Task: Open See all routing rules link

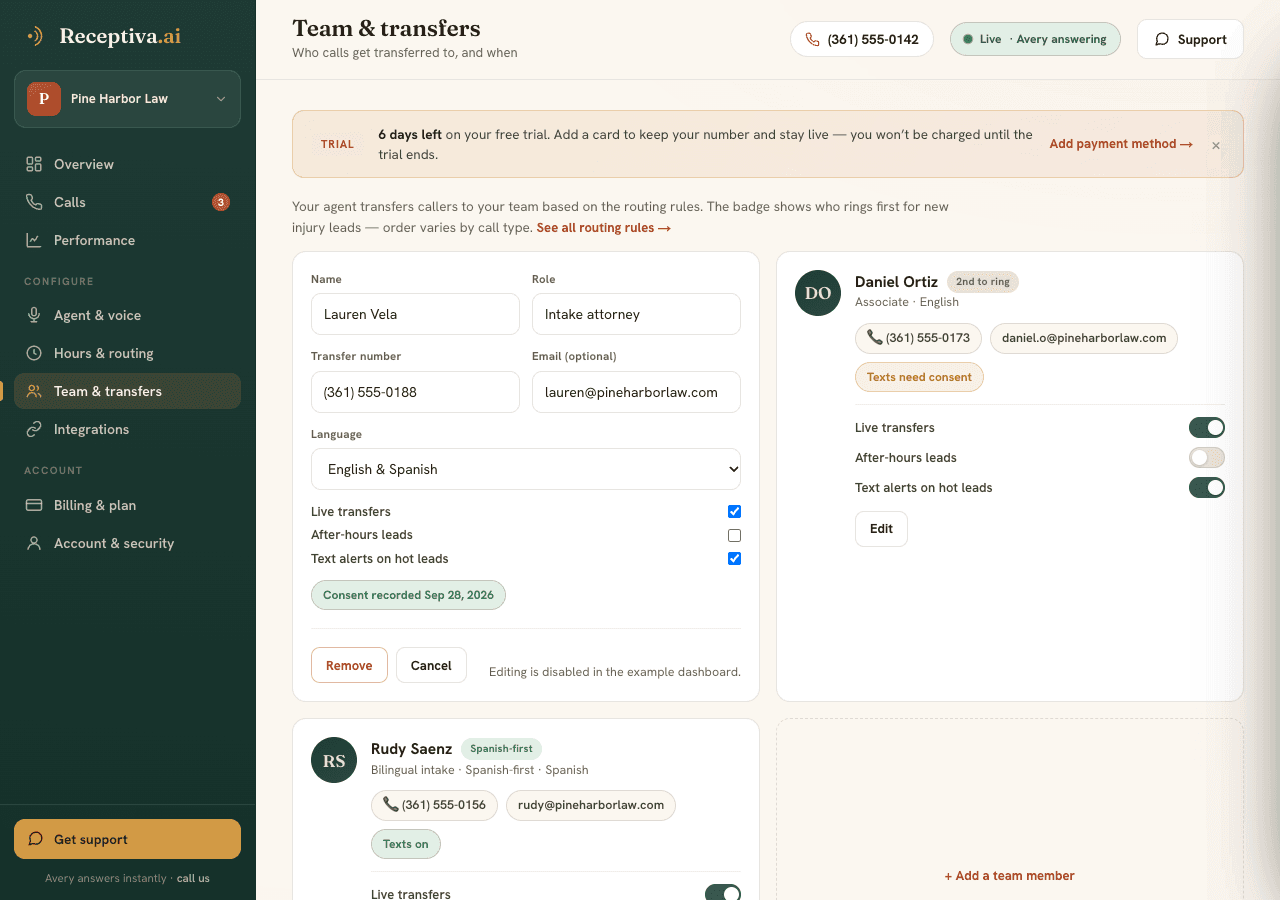Action: click(x=603, y=228)
